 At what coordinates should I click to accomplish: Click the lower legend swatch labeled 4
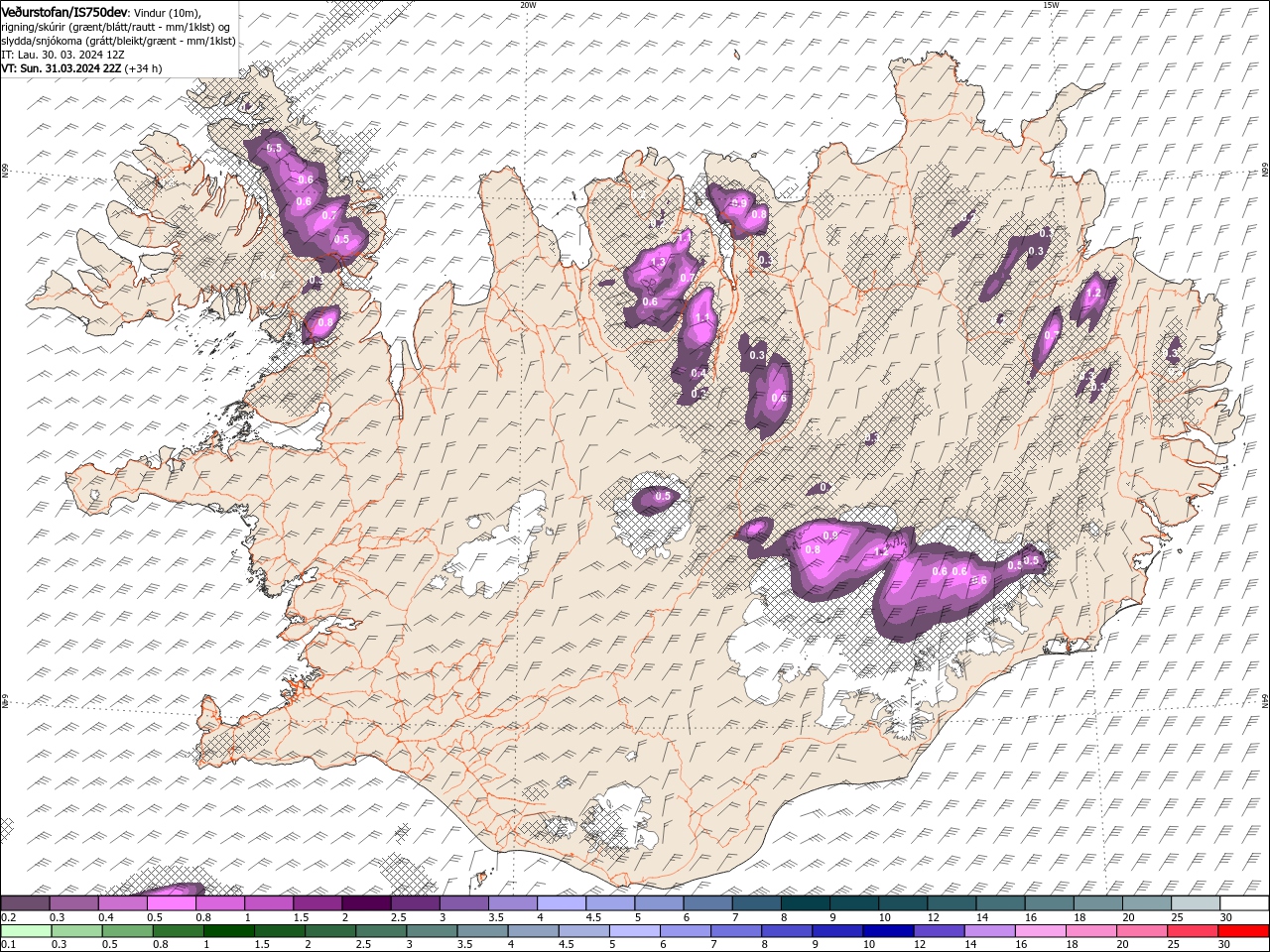533,931
